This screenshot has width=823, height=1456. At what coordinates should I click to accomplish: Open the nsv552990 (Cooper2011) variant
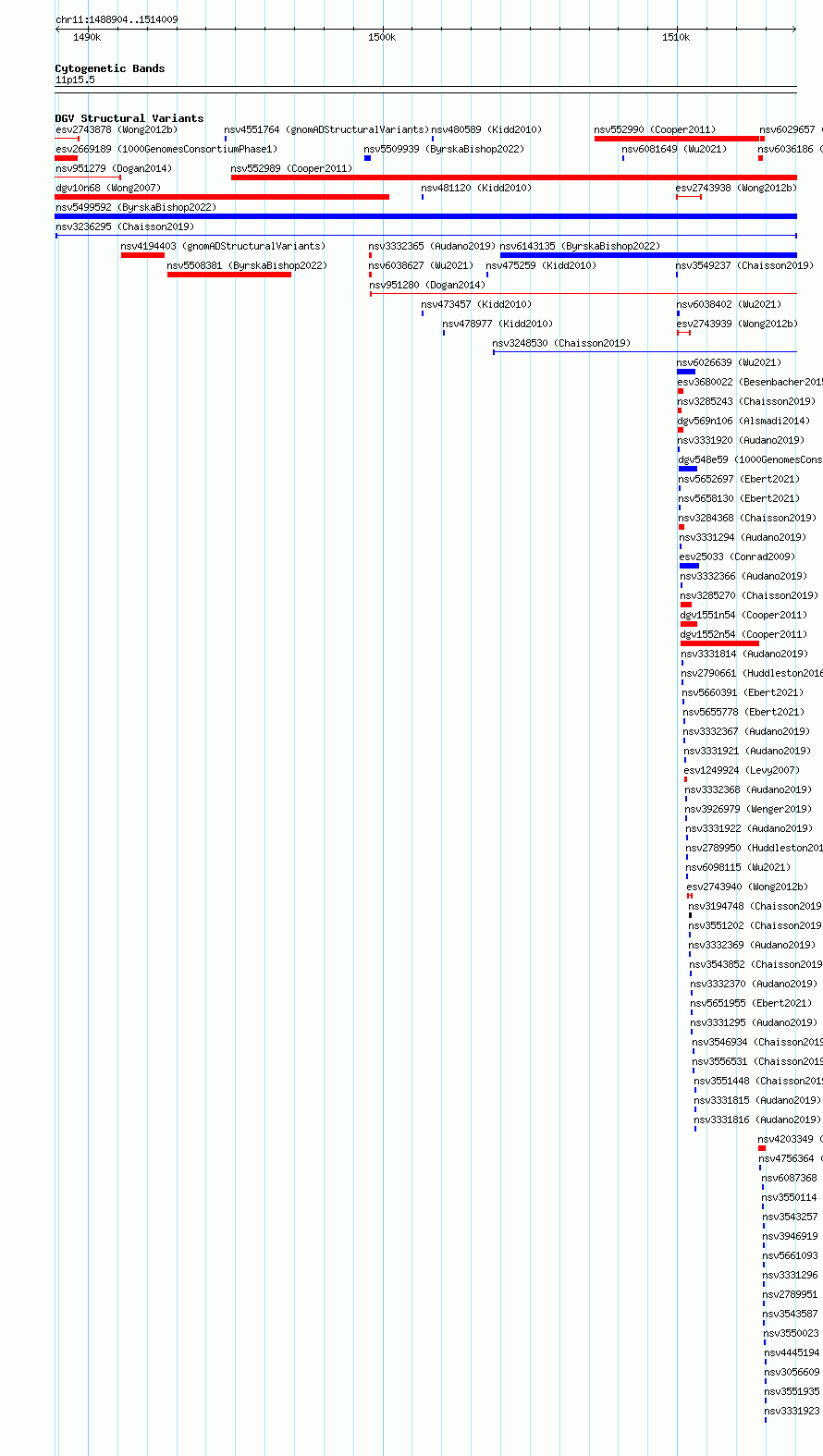click(655, 129)
